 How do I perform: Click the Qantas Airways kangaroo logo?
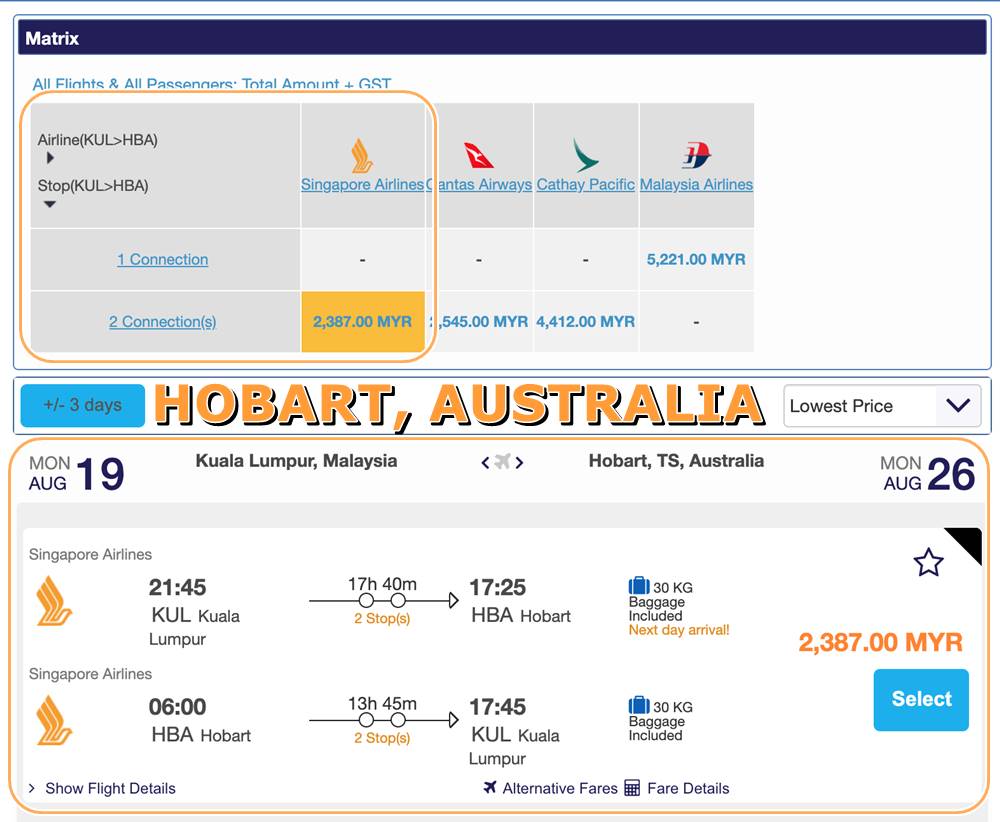click(x=478, y=156)
